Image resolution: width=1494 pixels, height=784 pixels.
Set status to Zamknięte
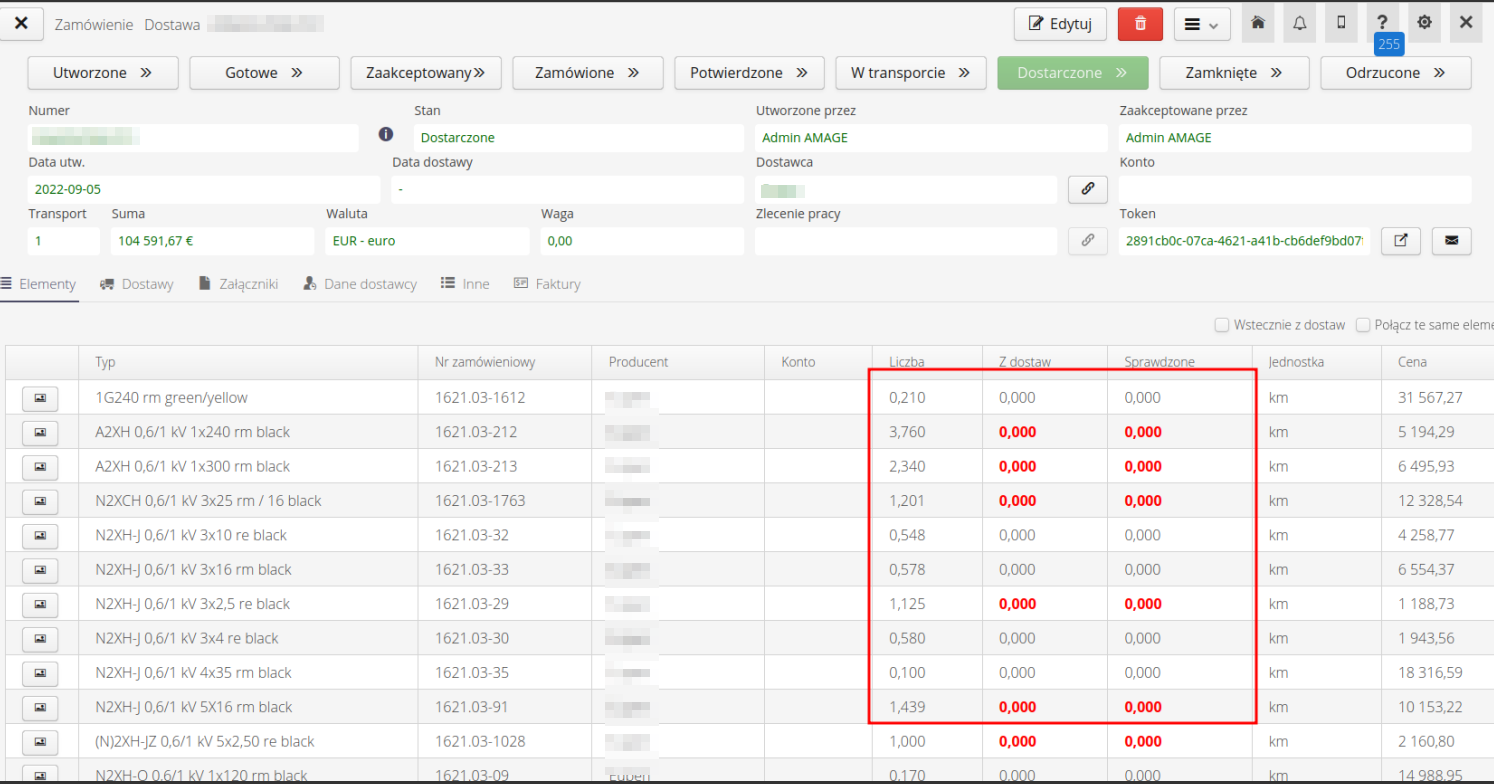pos(1234,73)
